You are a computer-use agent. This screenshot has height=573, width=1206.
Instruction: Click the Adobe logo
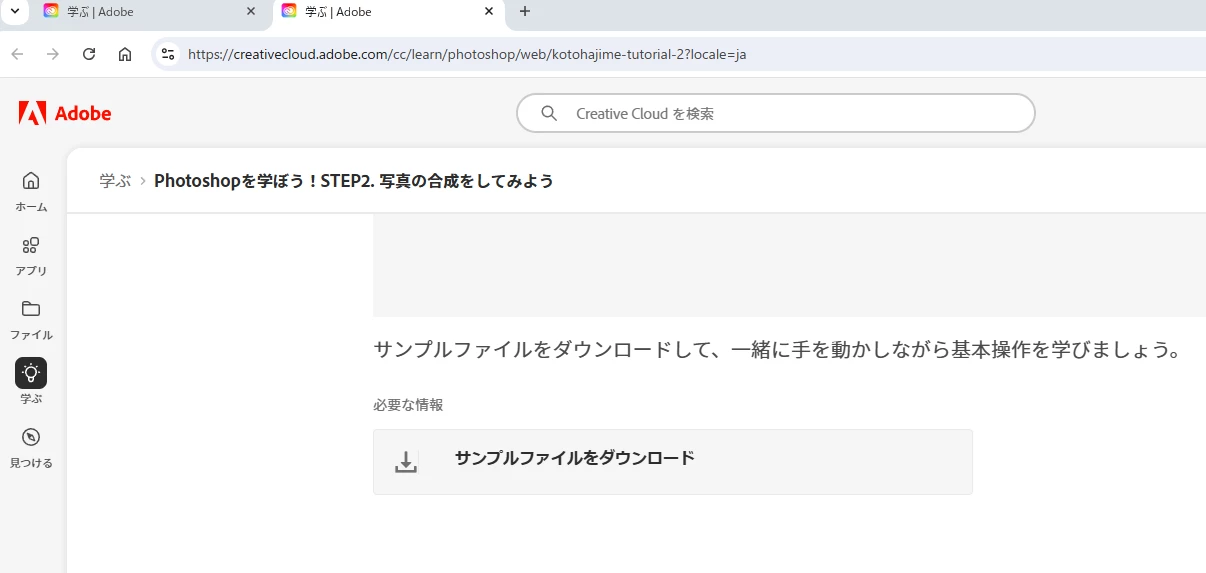click(65, 113)
